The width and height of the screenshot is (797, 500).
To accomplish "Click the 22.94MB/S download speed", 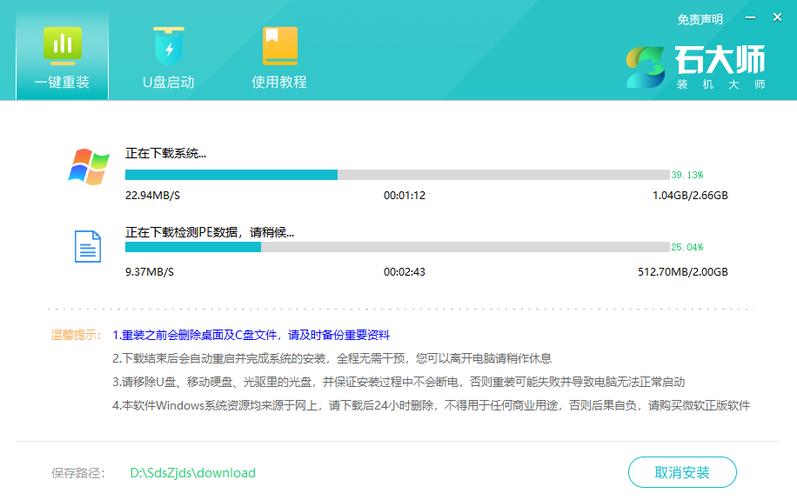I will pos(152,195).
